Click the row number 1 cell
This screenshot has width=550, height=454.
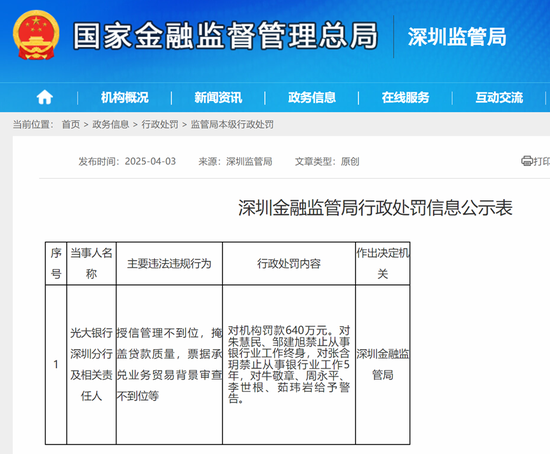[x=56, y=365]
